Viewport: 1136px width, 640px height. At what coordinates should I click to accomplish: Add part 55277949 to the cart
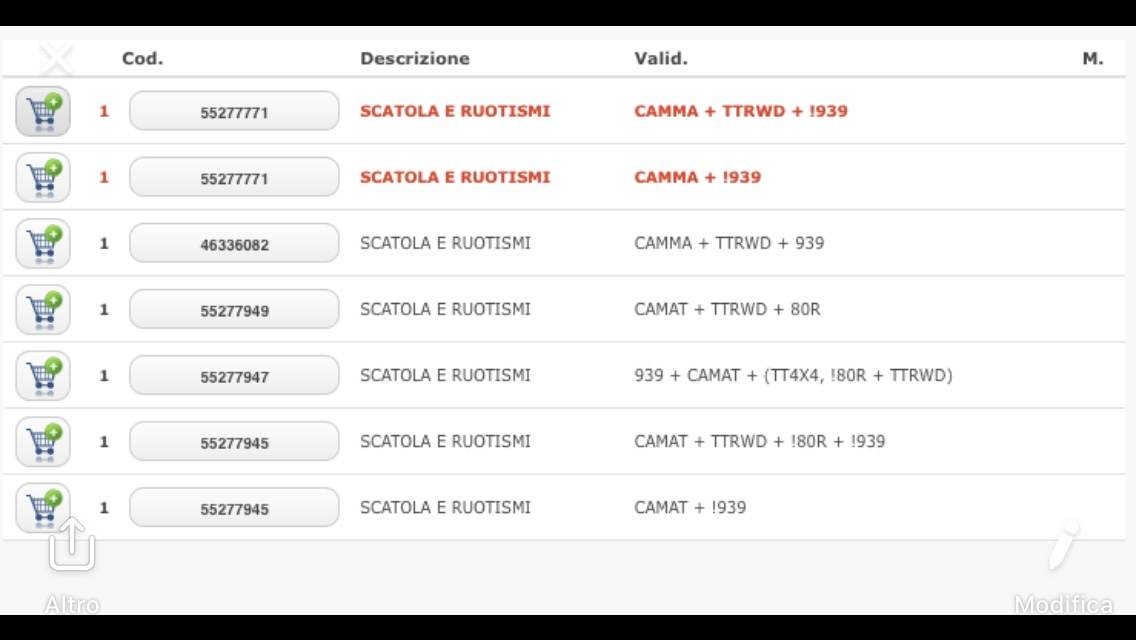pos(43,309)
